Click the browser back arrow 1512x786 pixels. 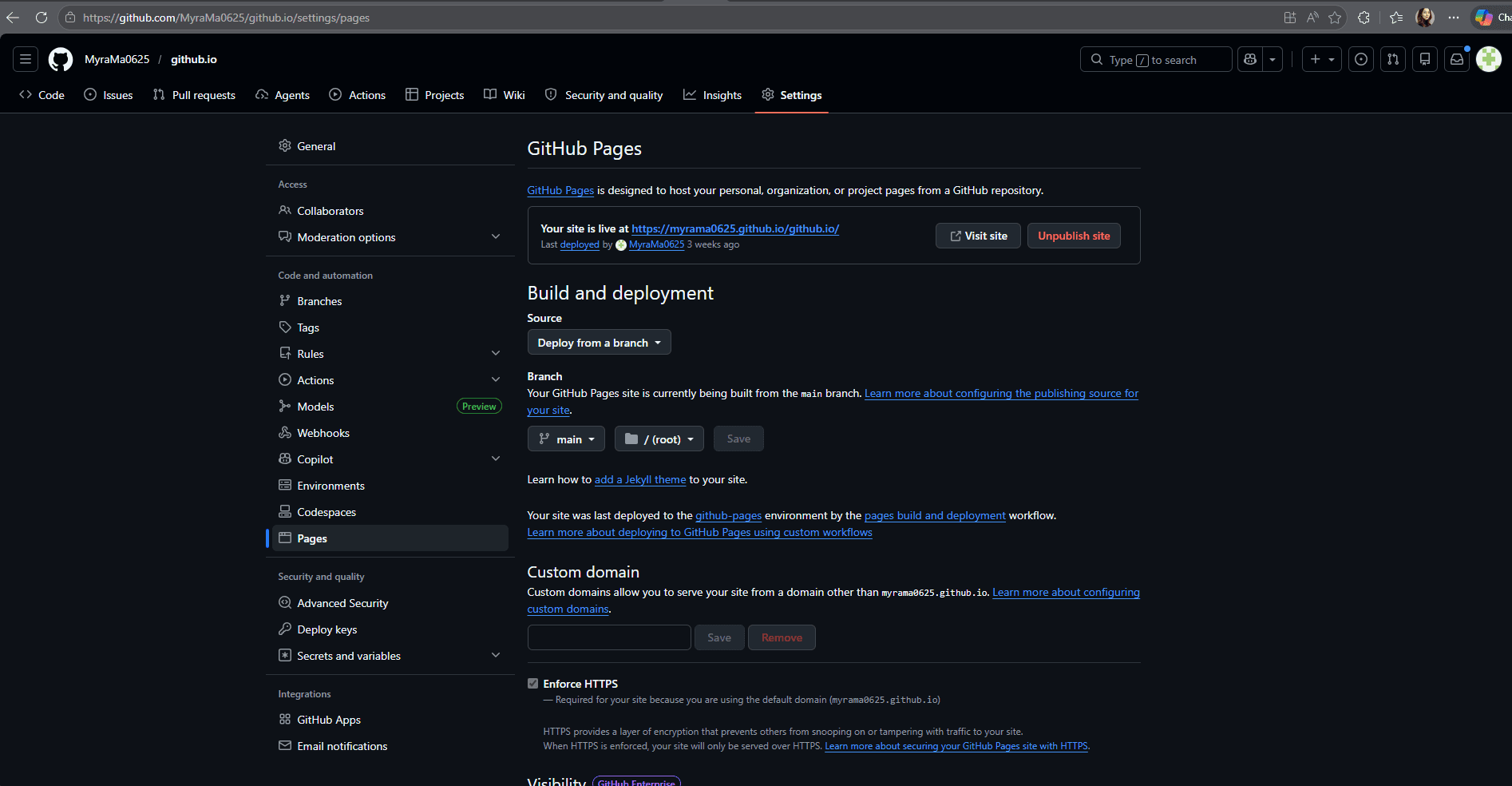pos(13,18)
